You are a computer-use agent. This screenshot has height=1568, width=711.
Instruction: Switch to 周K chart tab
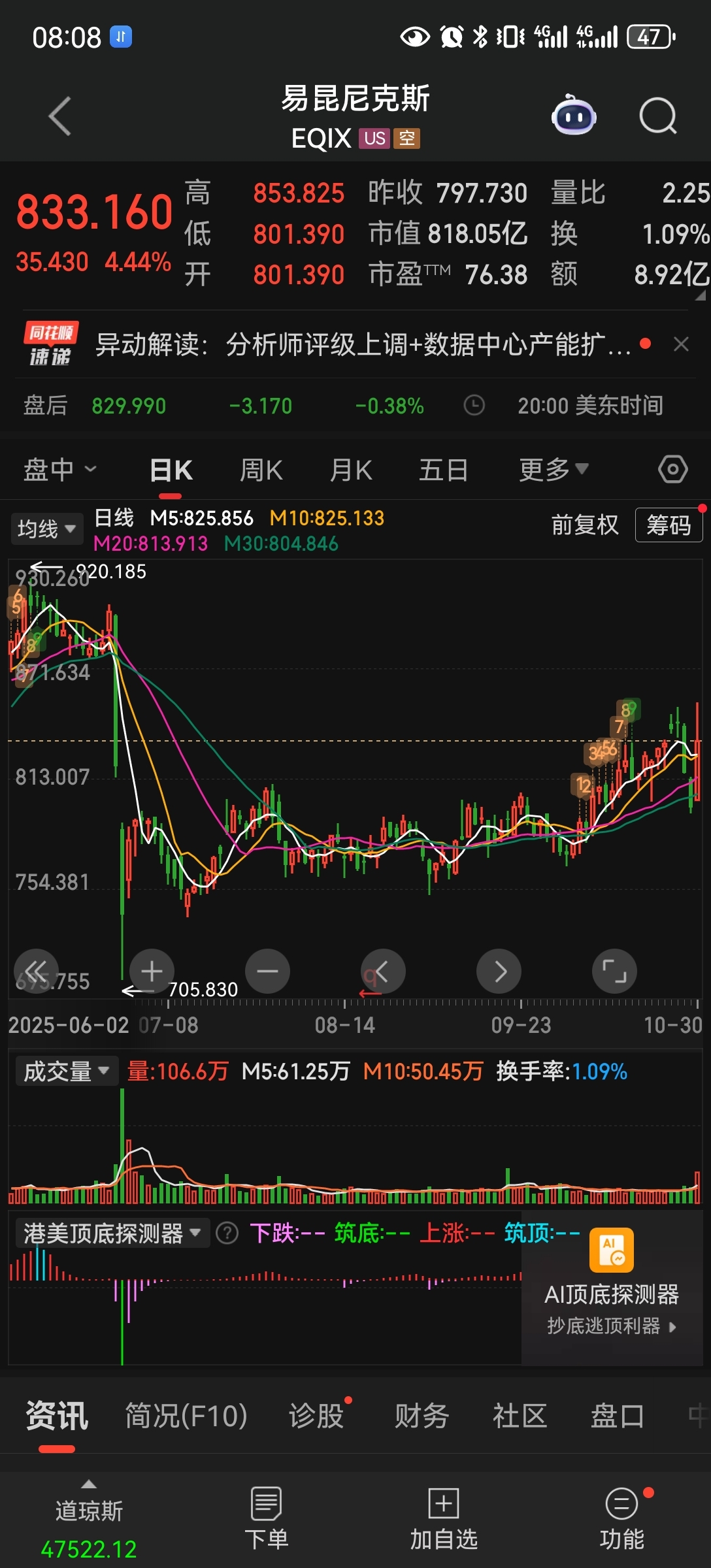coord(261,469)
